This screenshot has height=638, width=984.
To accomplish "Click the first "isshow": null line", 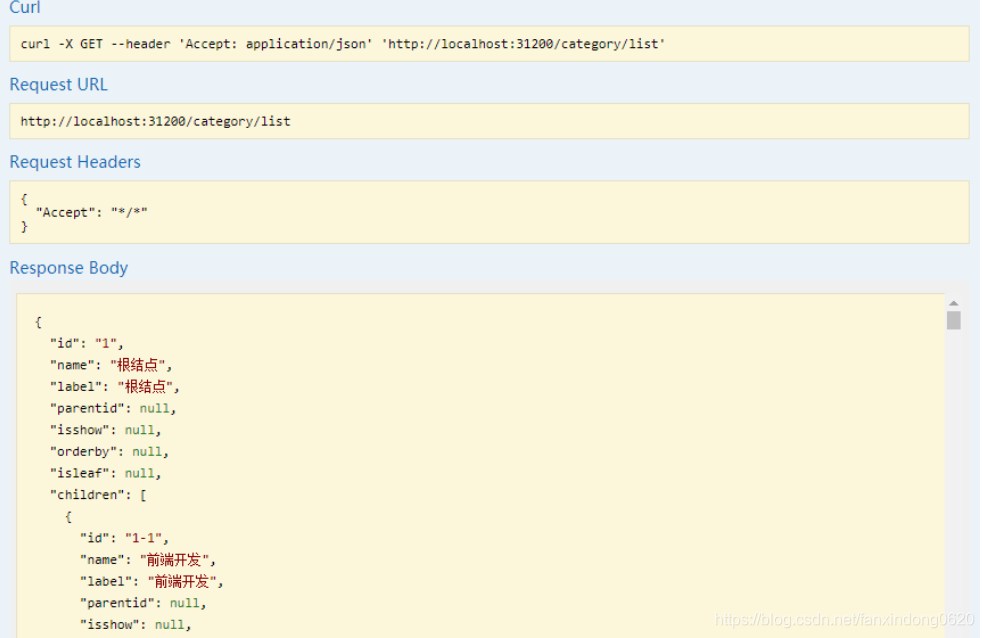I will coord(105,430).
